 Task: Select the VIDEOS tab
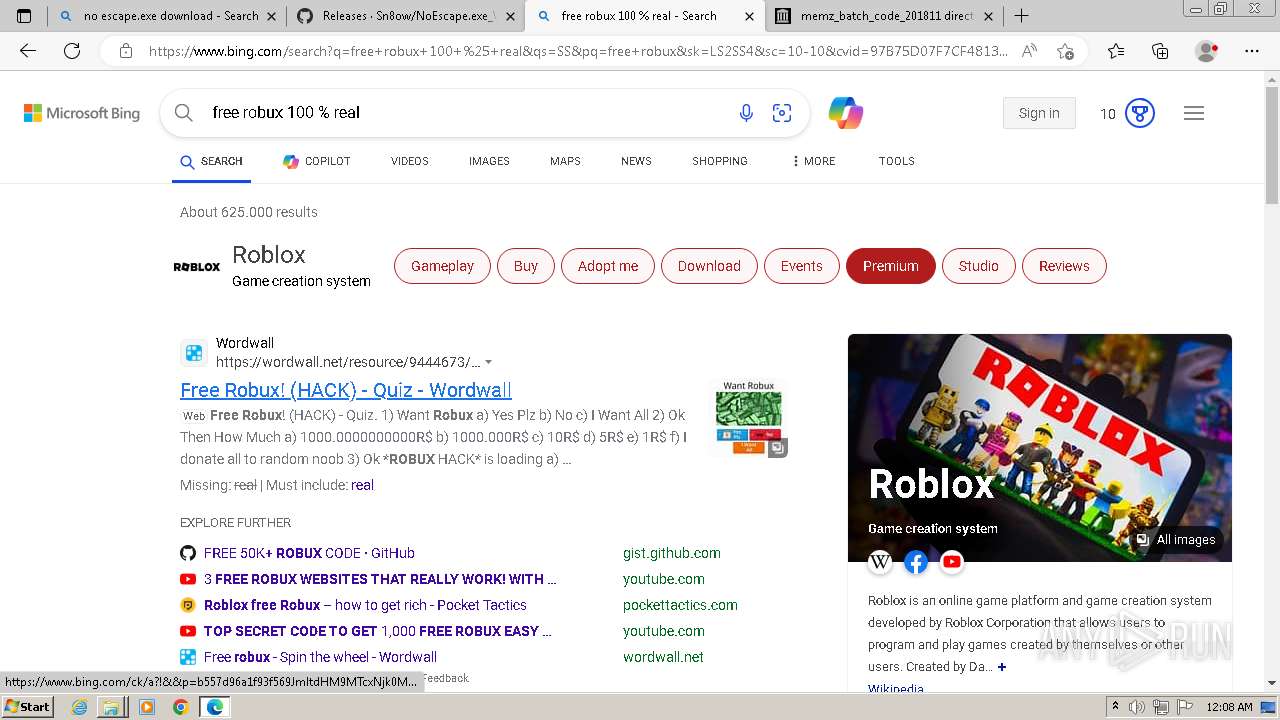pyautogui.click(x=410, y=161)
